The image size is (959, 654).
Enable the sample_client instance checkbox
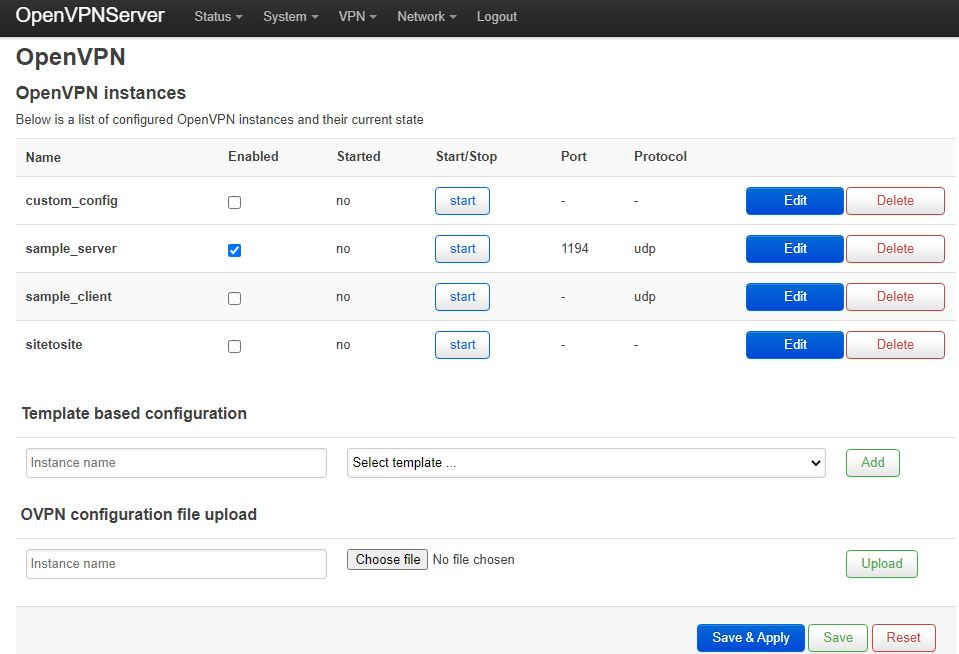click(234, 298)
